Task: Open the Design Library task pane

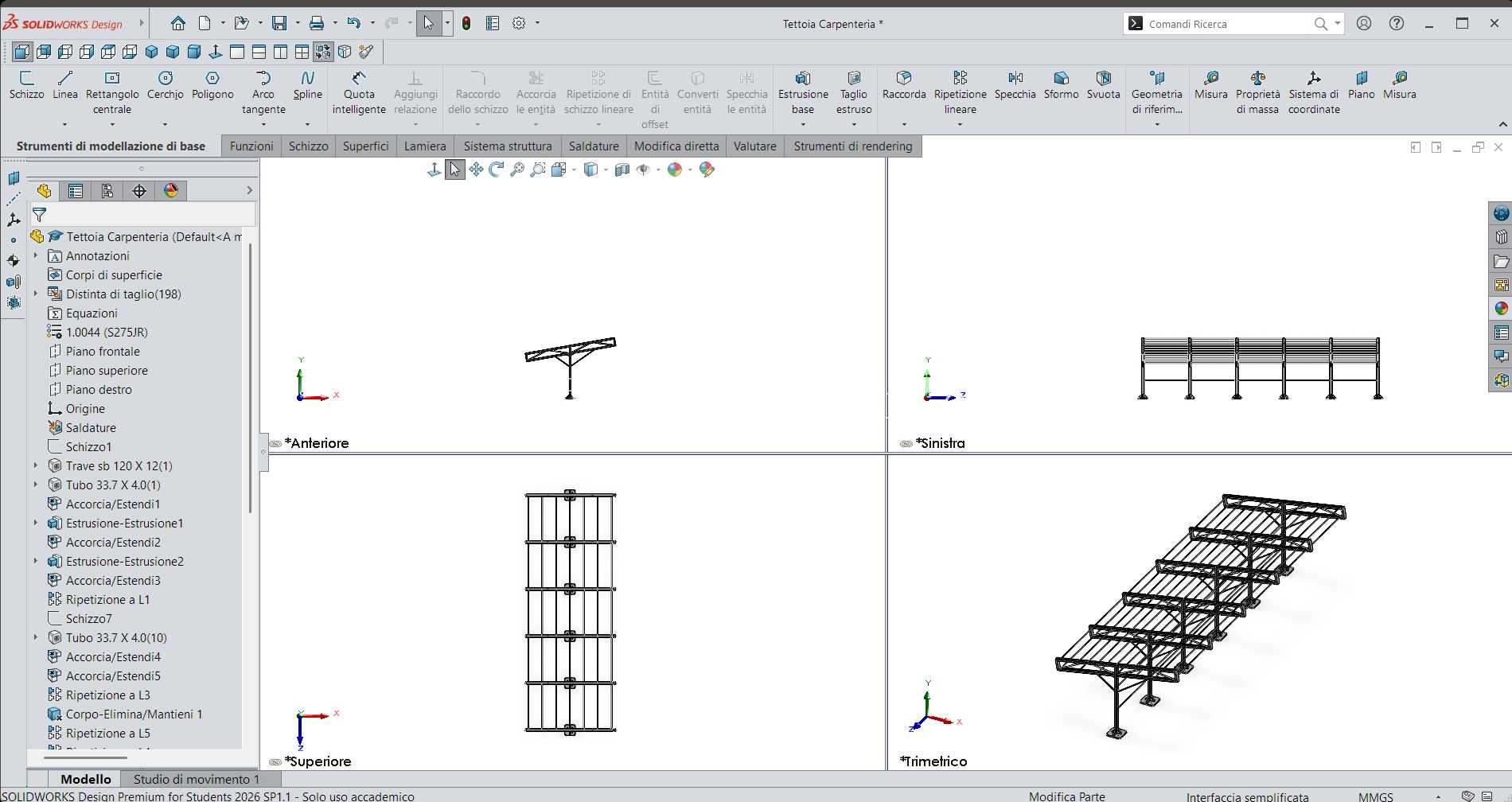Action: pyautogui.click(x=1501, y=237)
